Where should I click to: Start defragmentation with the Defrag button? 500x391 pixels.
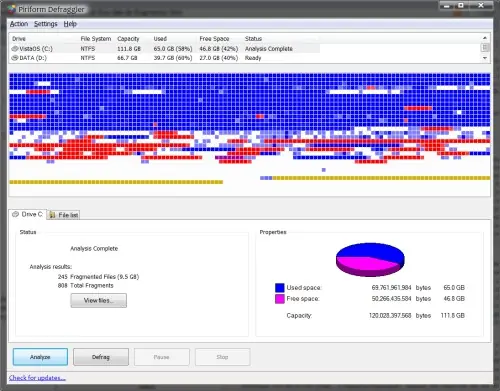[x=101, y=357]
